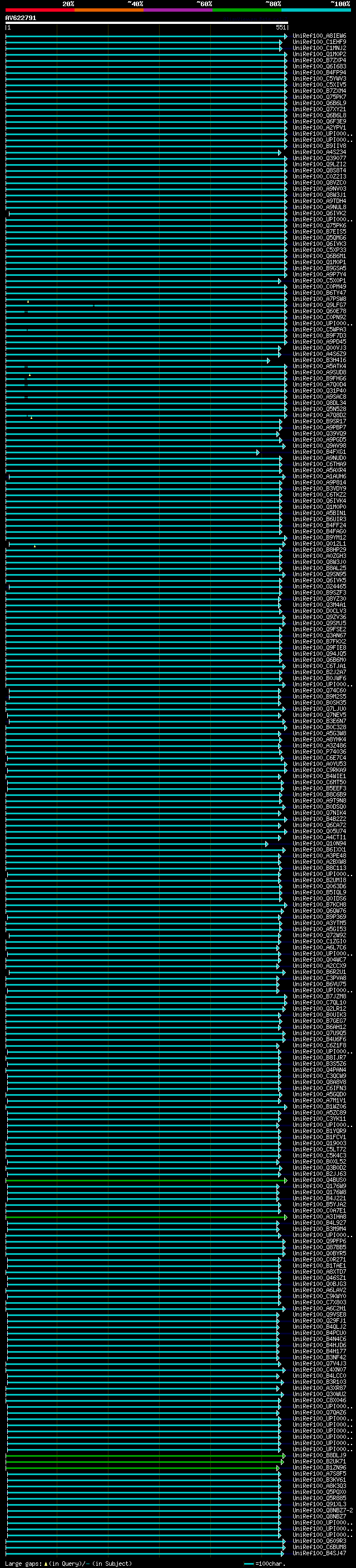Viewport: 356px width, 1568px height.
Task: Click the cyan ~100% identity legend segment
Action: 316,10
